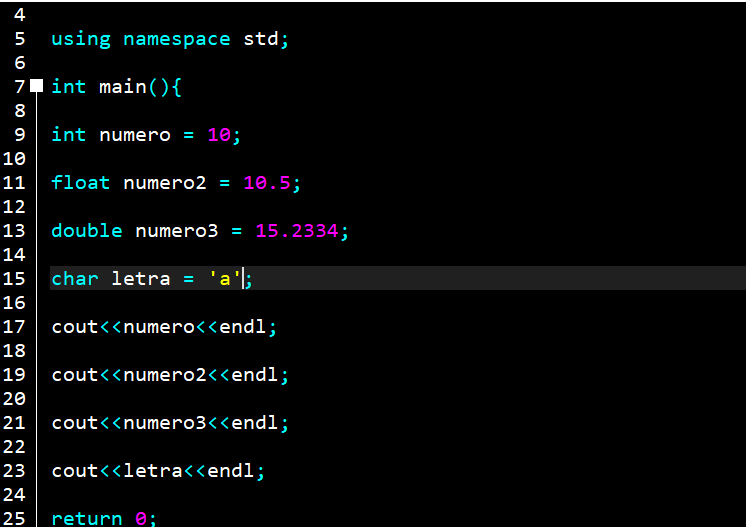This screenshot has width=746, height=529.
Task: Click the variable name 'letra' in declaration
Action: point(140,279)
